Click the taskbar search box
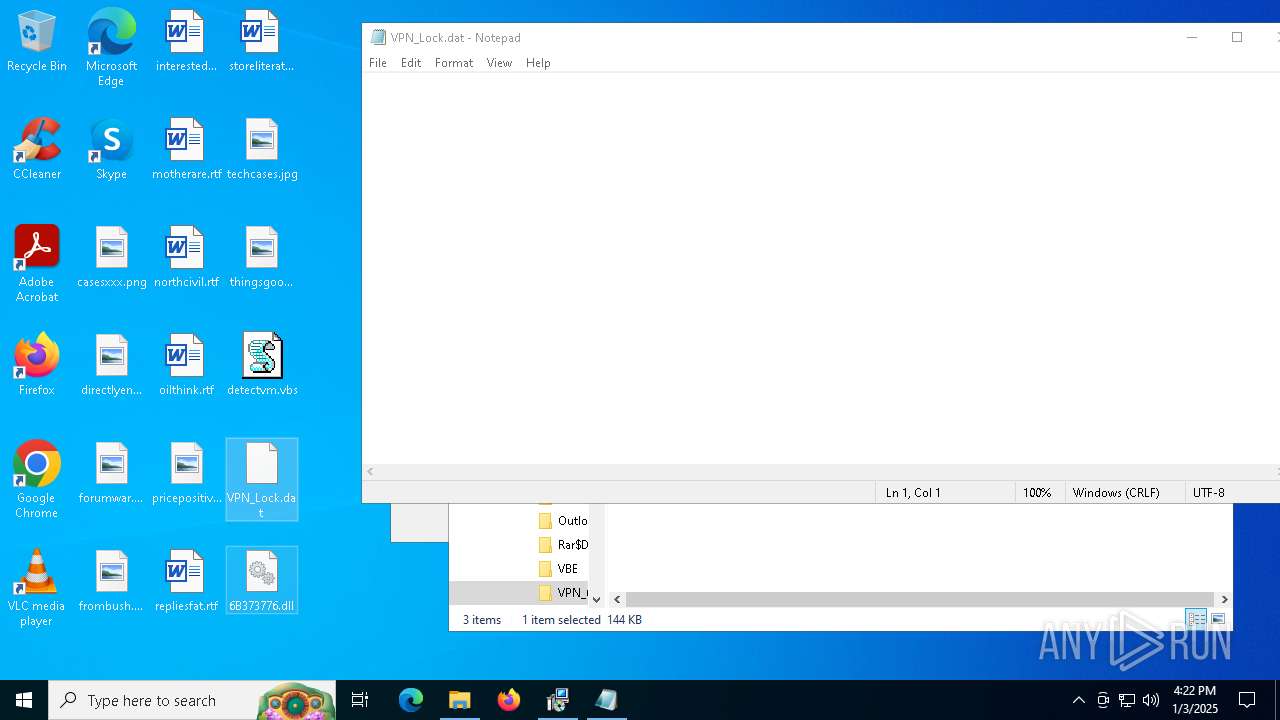The image size is (1280, 720). point(192,700)
